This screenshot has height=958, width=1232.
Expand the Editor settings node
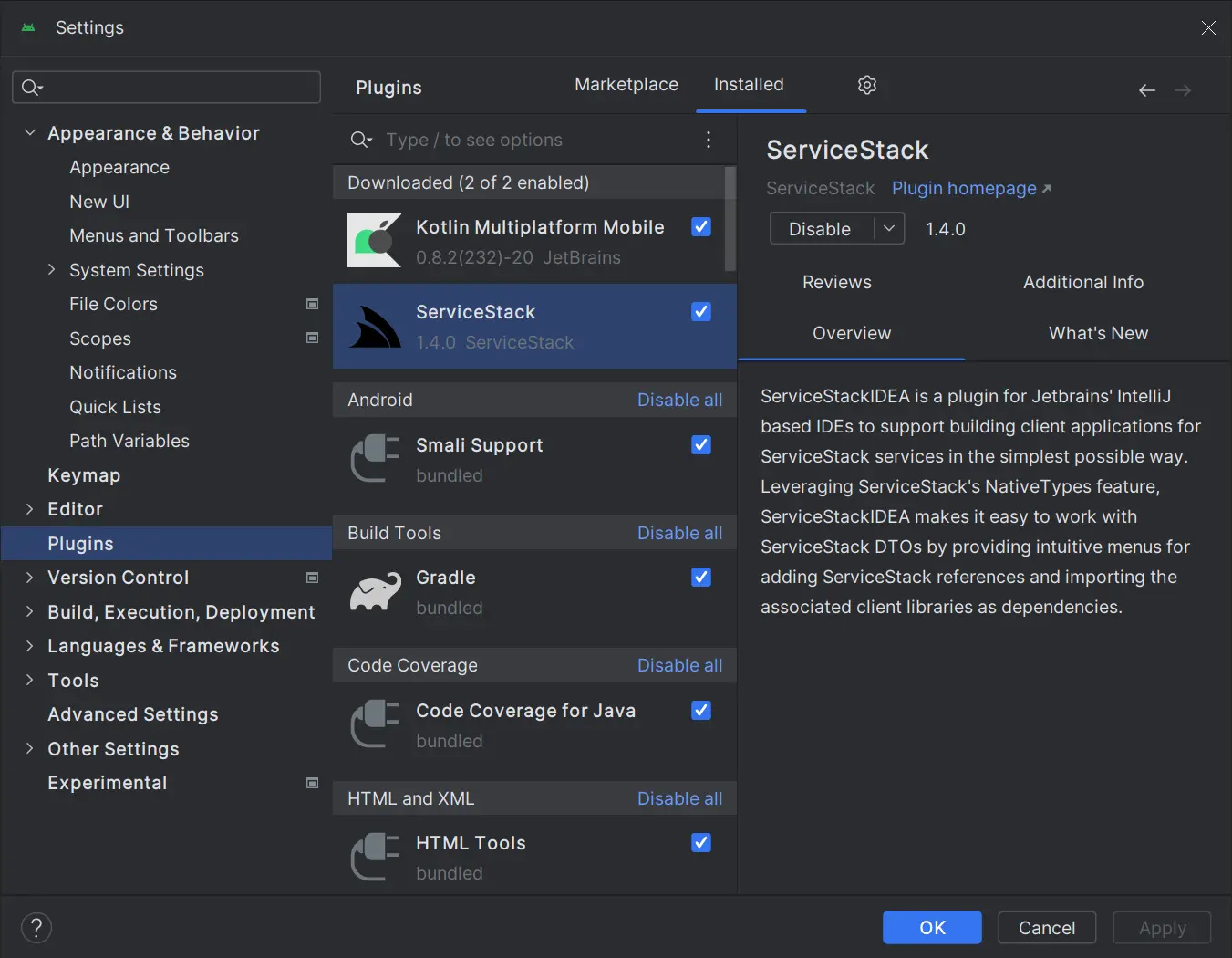coord(30,508)
